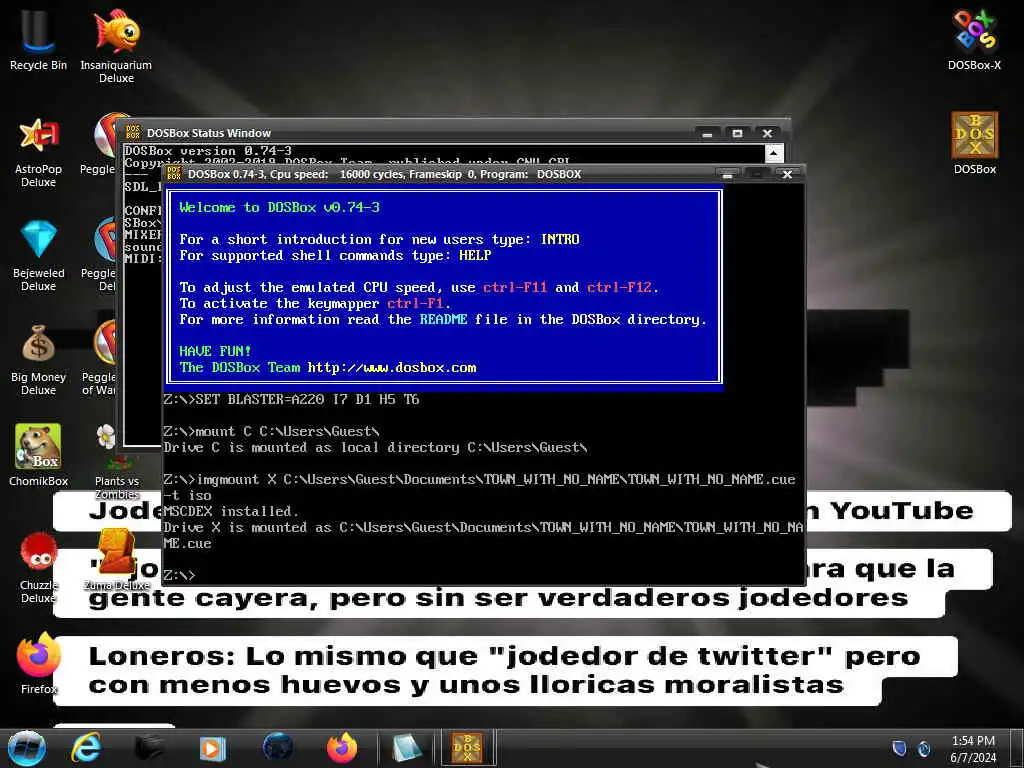Open the clock showing 1:54 PM
The height and width of the screenshot is (768, 1024).
(x=973, y=749)
